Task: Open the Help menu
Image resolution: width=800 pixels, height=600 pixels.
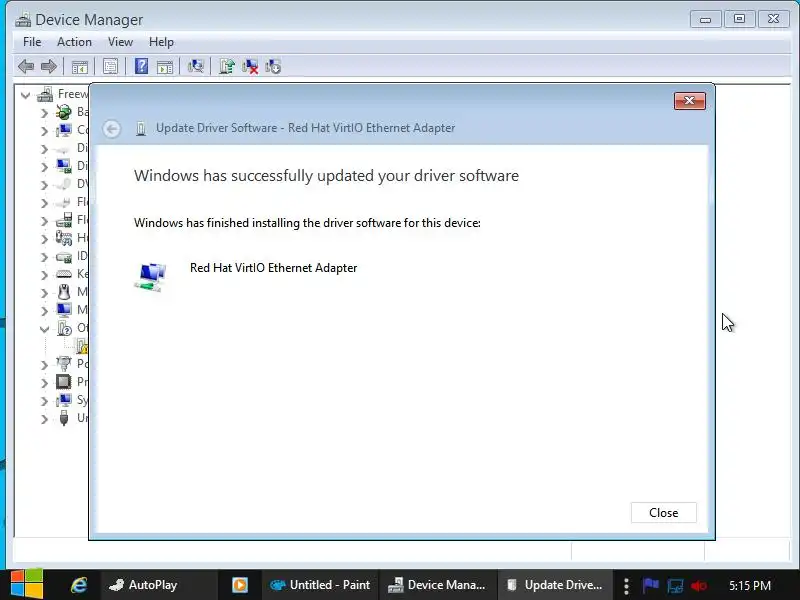Action: point(161,42)
